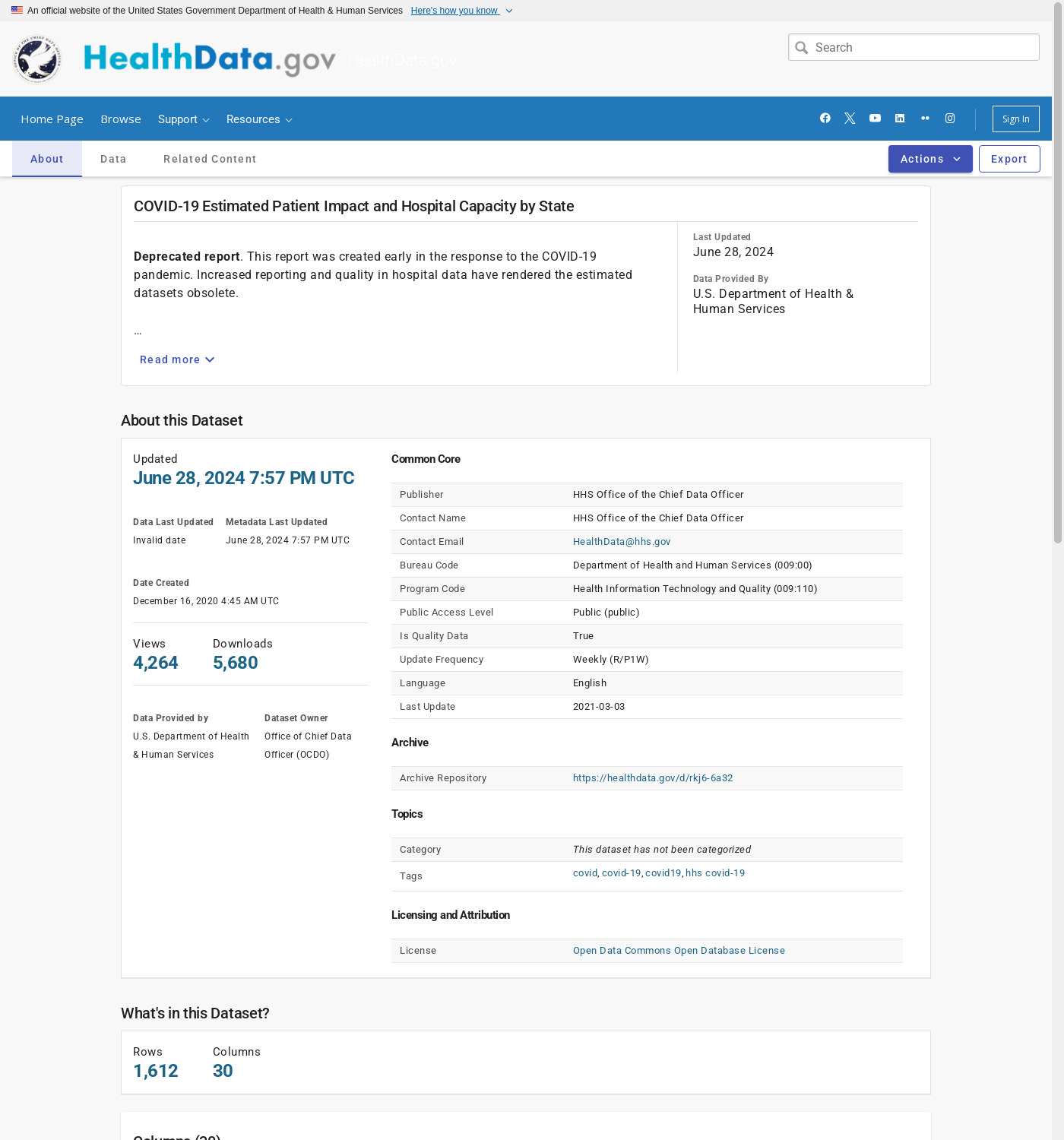
Task: Open the Flickr two-dot icon
Action: pyautogui.click(x=925, y=119)
